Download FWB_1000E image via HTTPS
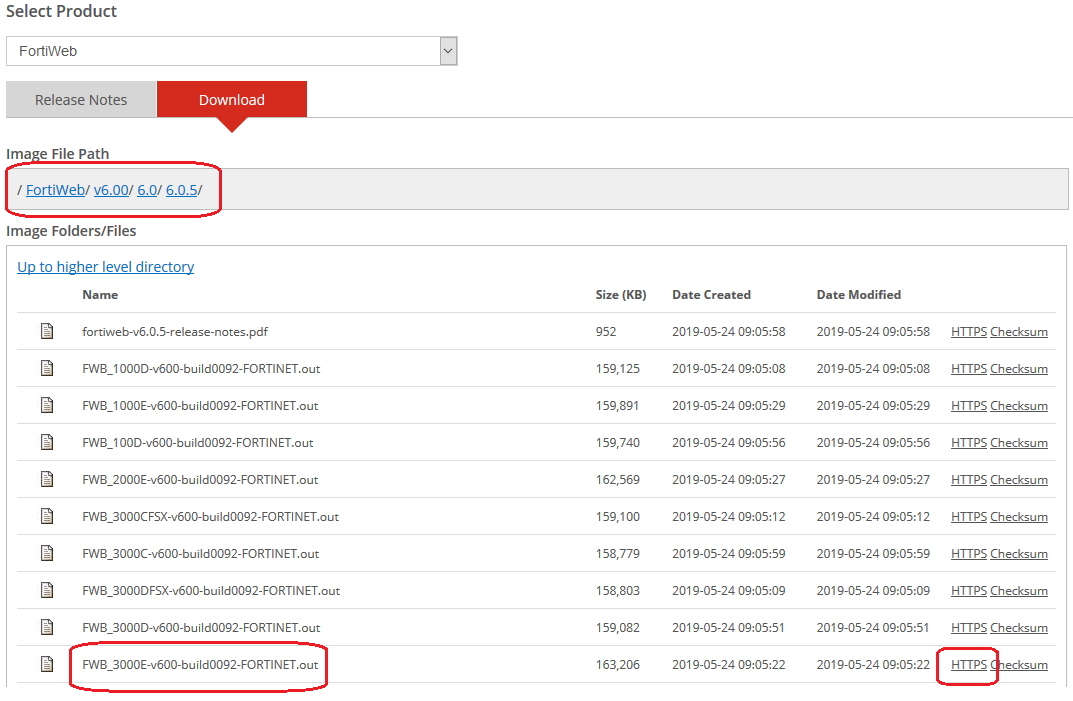The height and width of the screenshot is (701, 1073). click(968, 406)
